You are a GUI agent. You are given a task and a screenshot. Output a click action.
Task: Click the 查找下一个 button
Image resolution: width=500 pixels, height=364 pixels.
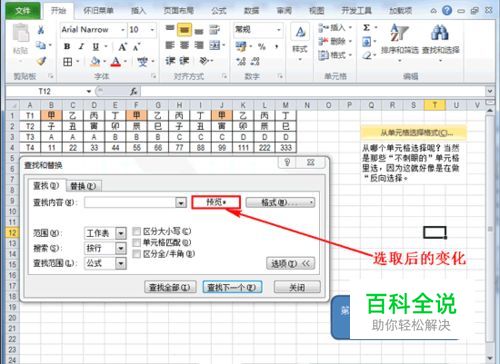click(x=232, y=287)
